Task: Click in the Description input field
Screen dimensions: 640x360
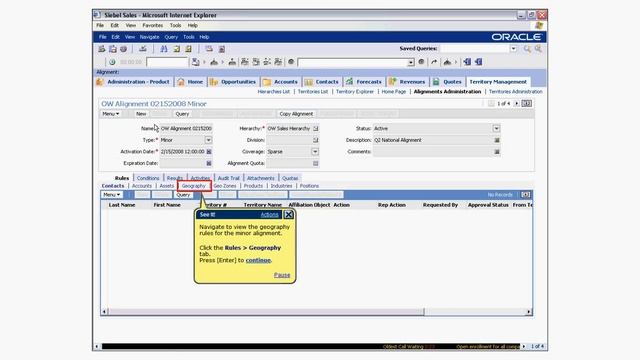Action: point(433,140)
